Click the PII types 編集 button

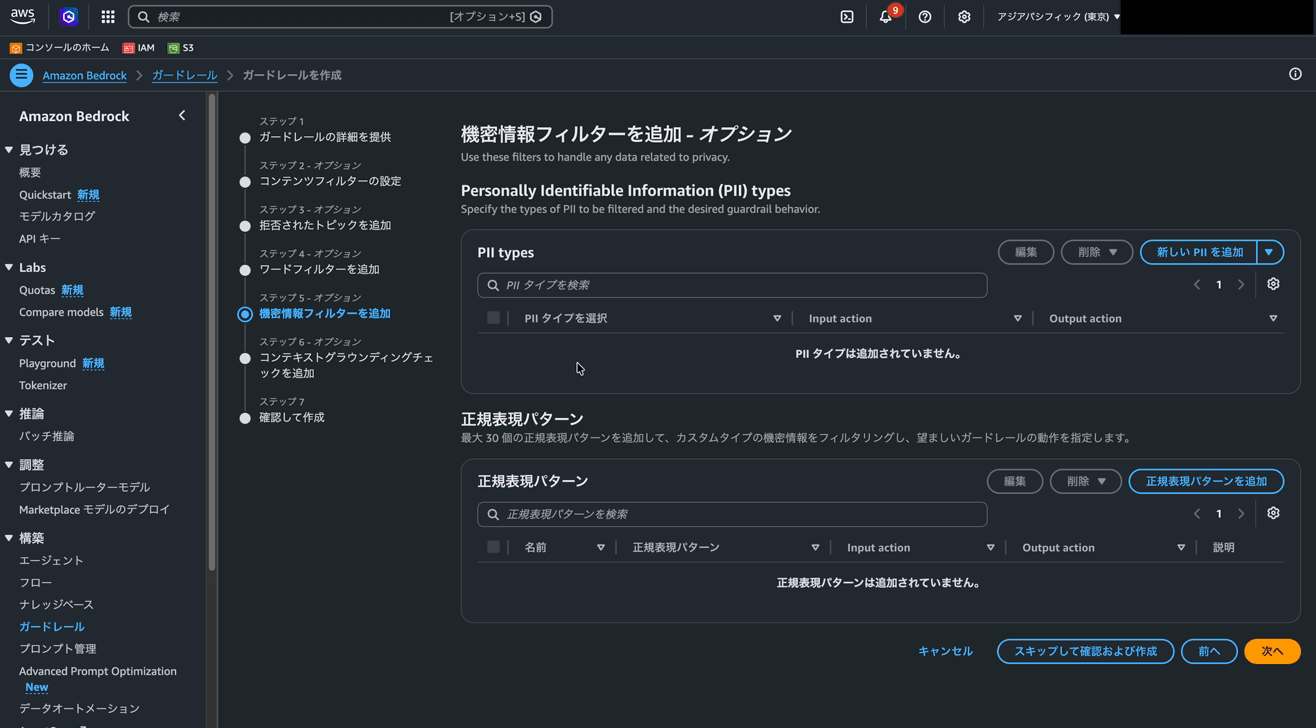[x=1026, y=252]
